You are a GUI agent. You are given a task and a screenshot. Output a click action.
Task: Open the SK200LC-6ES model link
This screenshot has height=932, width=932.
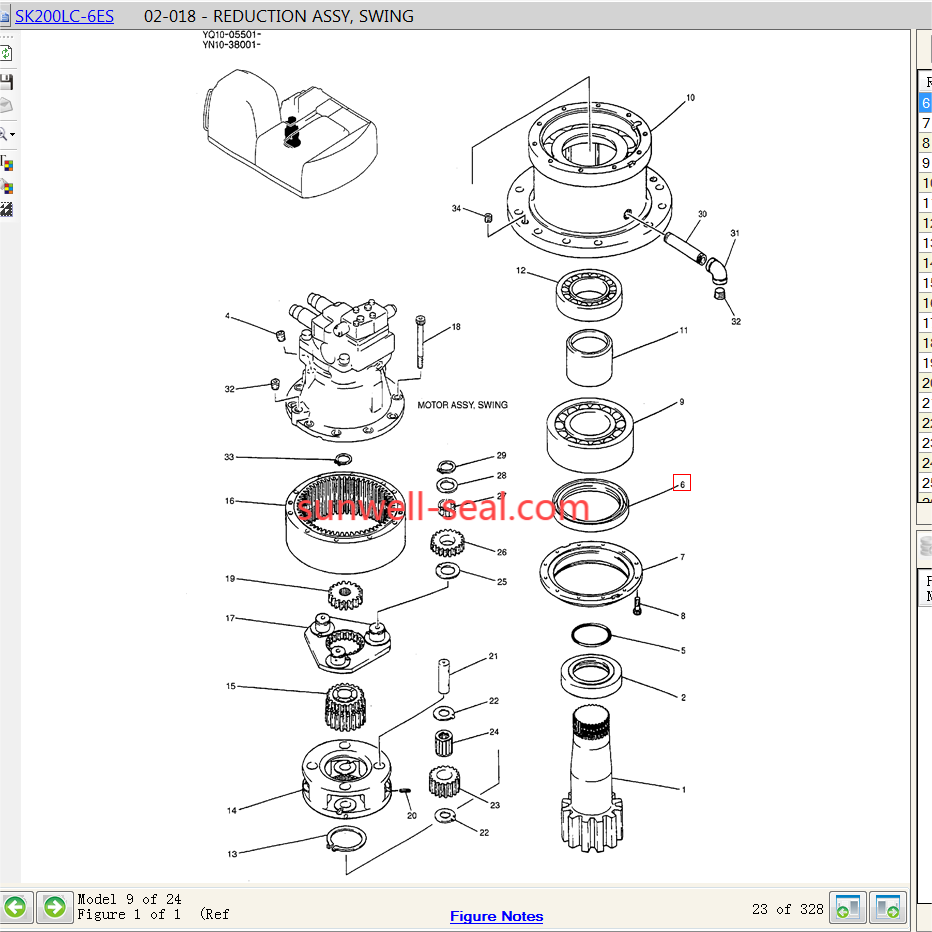pos(64,16)
